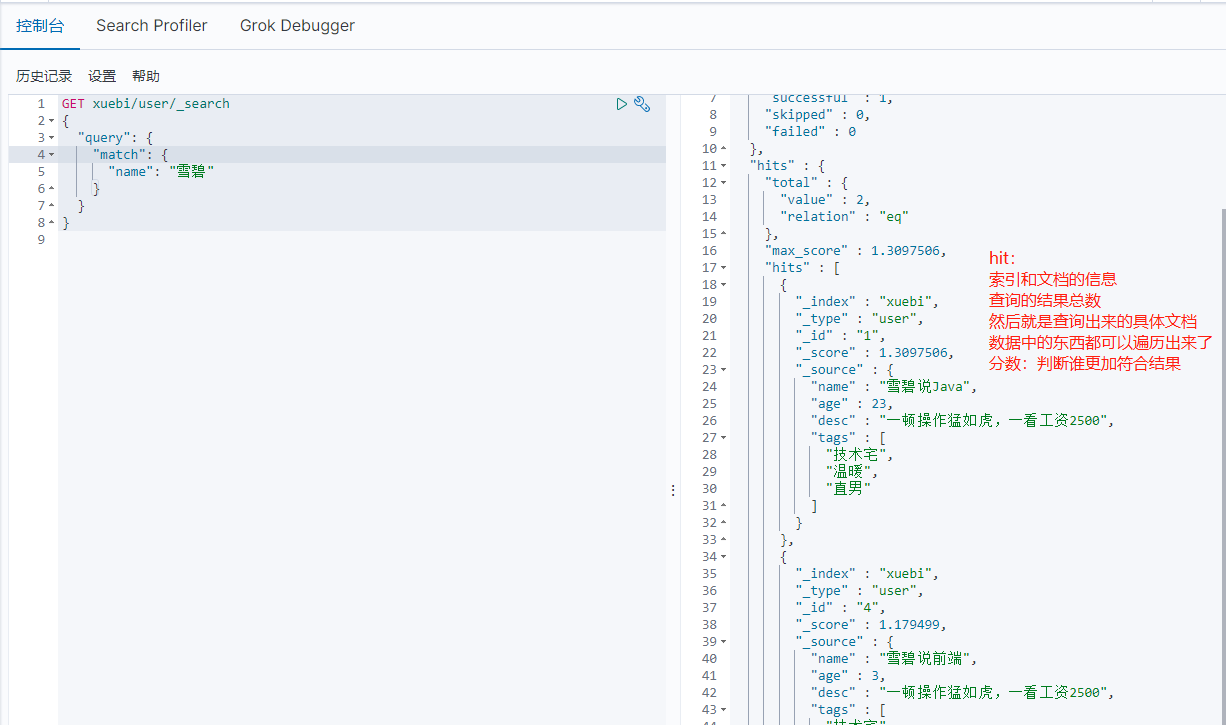Screen dimensions: 1226x725
Task: Click the 帮助 help link
Action: 146,76
